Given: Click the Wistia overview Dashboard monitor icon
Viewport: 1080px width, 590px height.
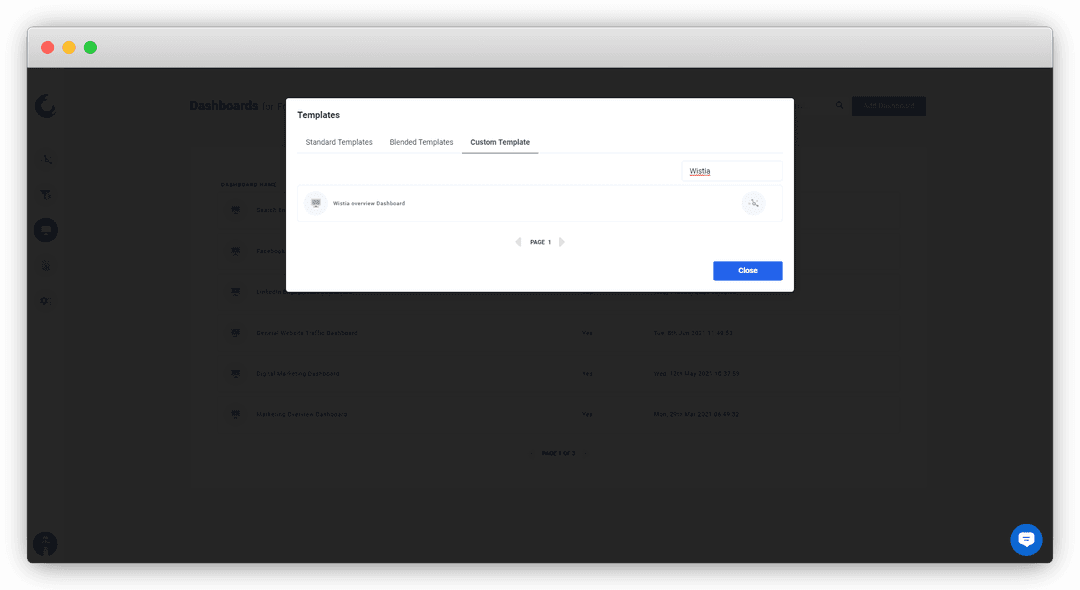Looking at the screenshot, I should point(315,203).
